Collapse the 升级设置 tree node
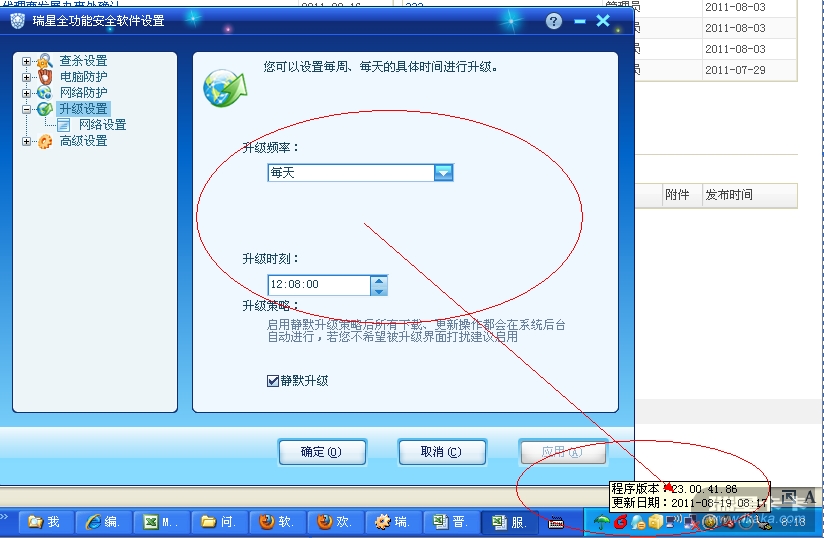 point(26,109)
